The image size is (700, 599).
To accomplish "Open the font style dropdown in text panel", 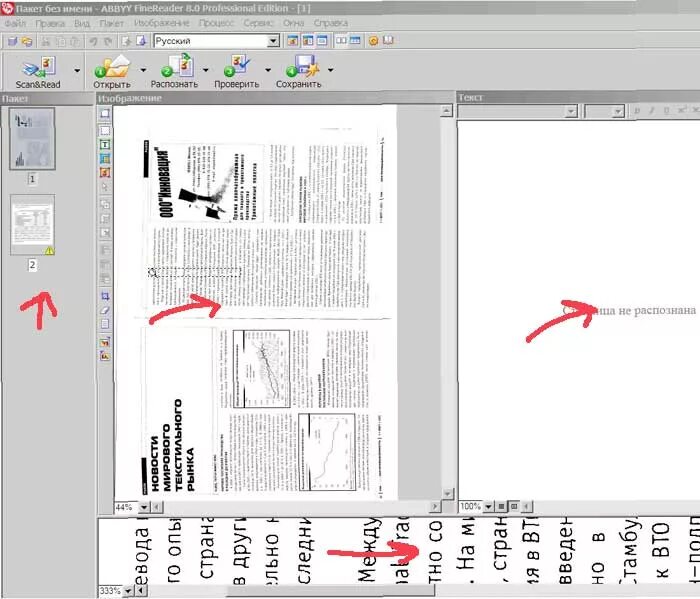I will point(571,112).
